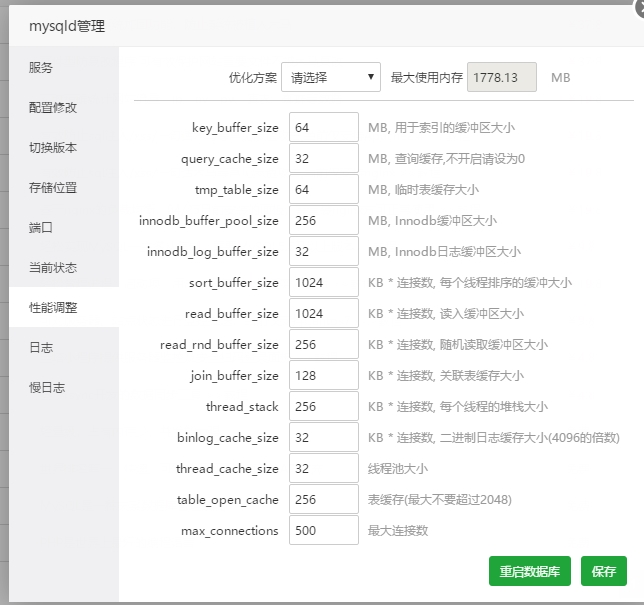This screenshot has width=644, height=605.
Task: Click the thread_stack input field
Action: coord(324,406)
